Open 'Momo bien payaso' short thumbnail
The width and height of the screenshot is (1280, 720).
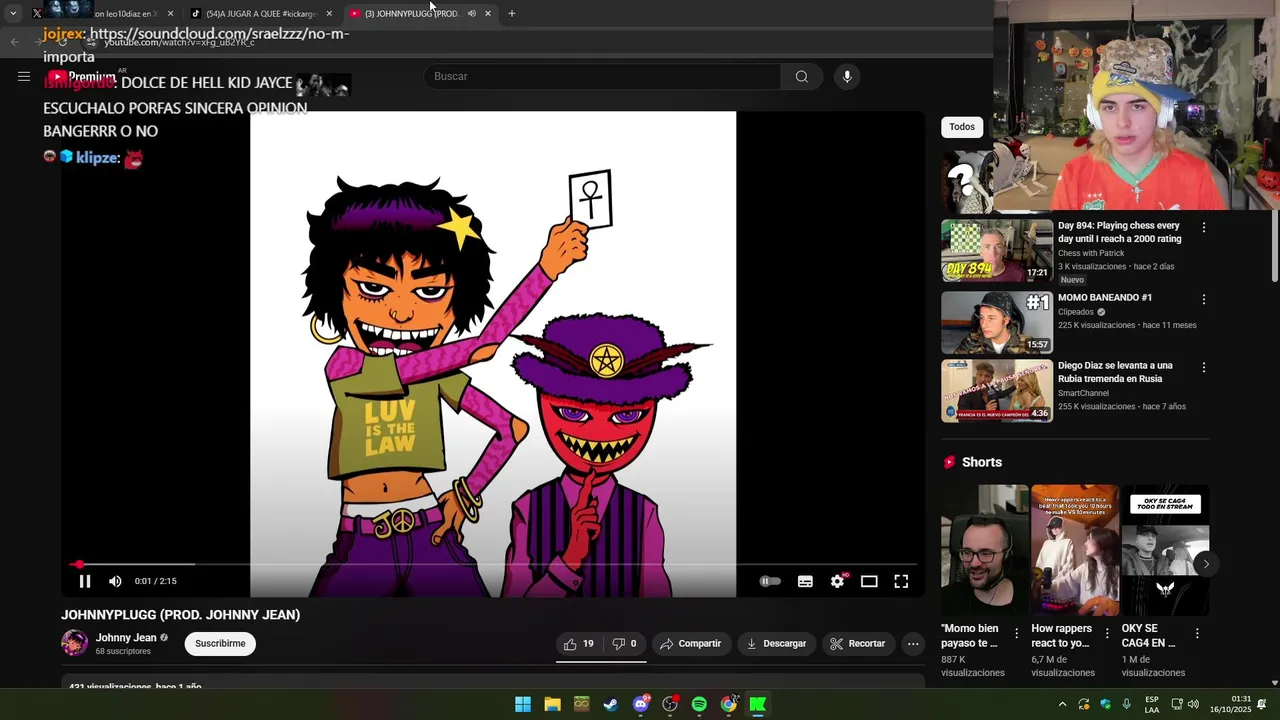(985, 549)
